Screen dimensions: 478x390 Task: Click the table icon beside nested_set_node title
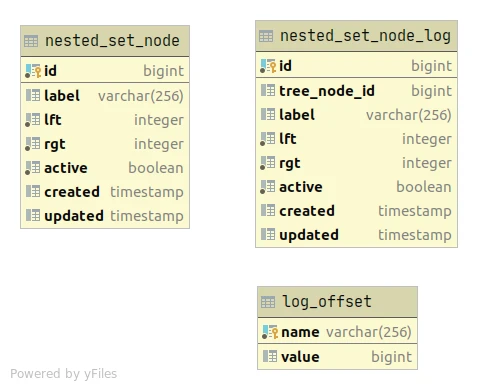point(31,41)
